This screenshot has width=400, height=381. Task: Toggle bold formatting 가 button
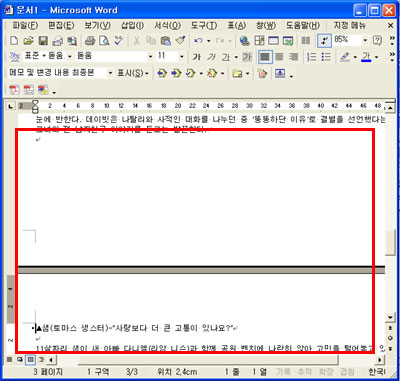[x=197, y=57]
